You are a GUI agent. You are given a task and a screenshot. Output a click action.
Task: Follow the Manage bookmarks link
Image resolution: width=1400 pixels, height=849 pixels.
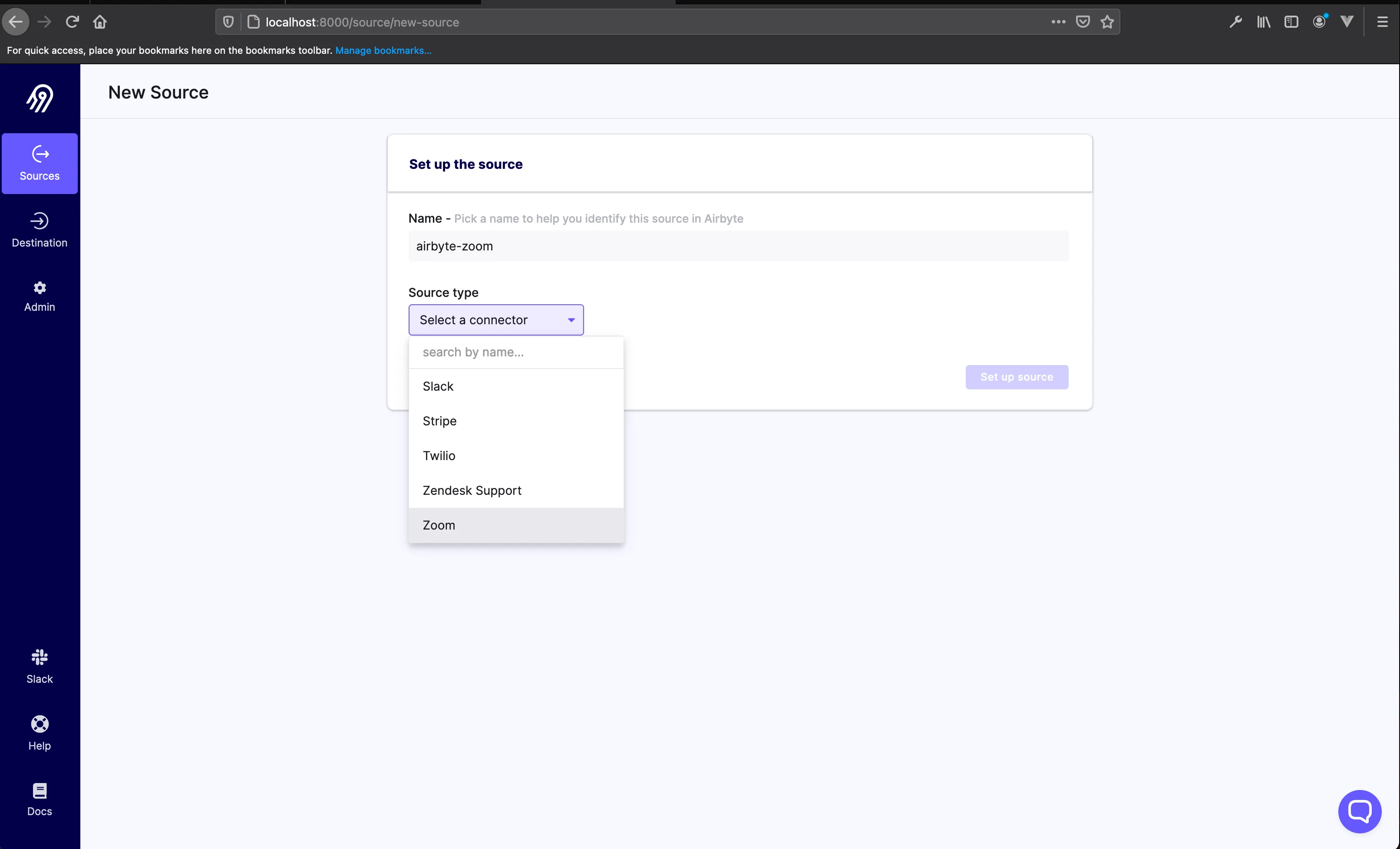(x=383, y=50)
